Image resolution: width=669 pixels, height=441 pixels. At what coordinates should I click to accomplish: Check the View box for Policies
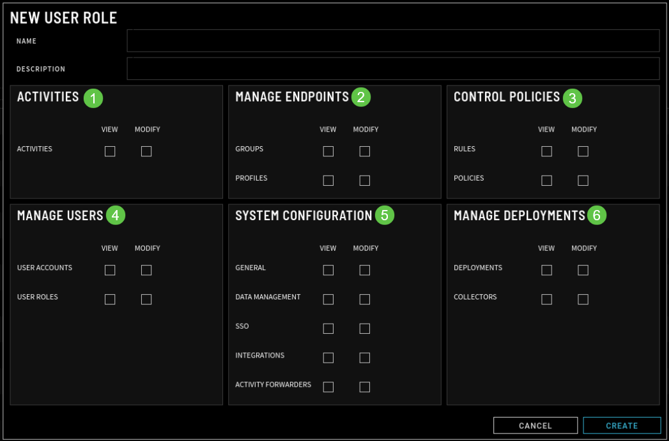coord(547,180)
